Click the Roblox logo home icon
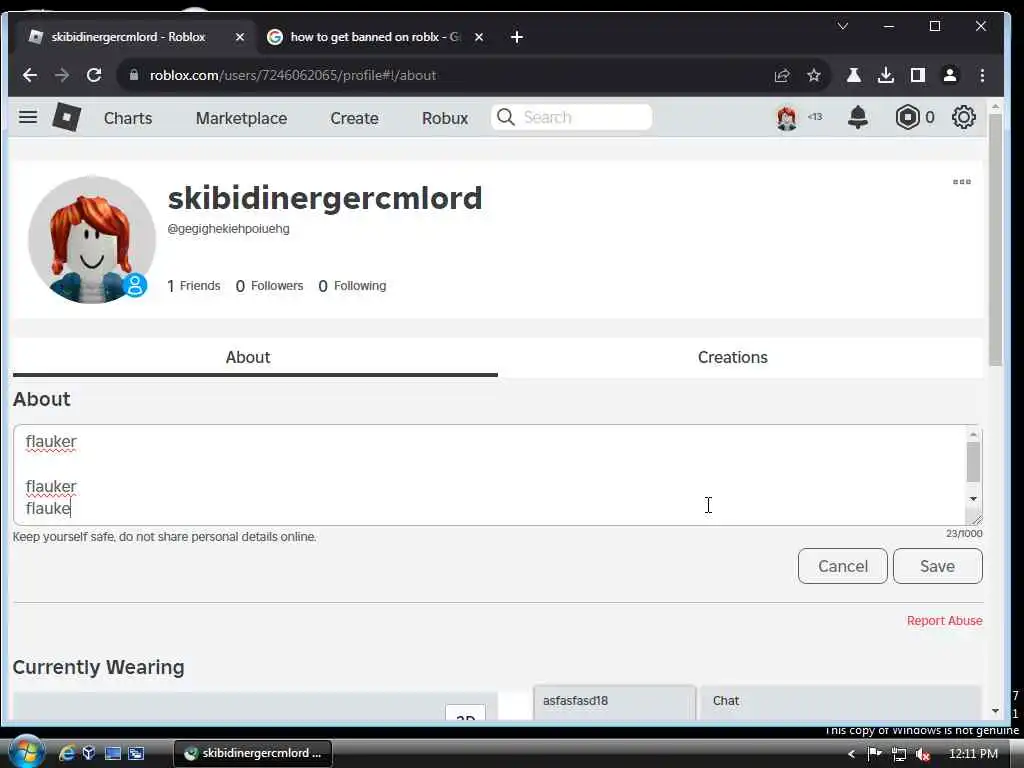 [x=67, y=118]
